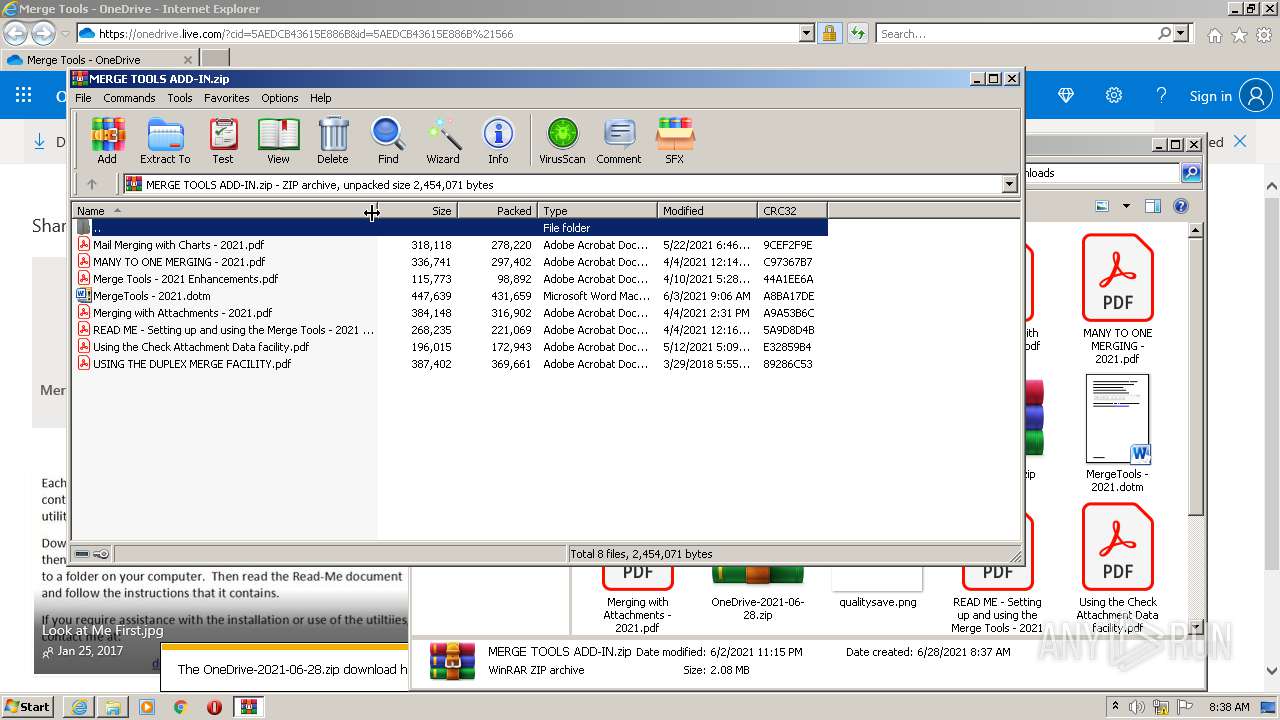1280x720 pixels.
Task: Open Opera from the taskbar
Action: pyautogui.click(x=214, y=707)
